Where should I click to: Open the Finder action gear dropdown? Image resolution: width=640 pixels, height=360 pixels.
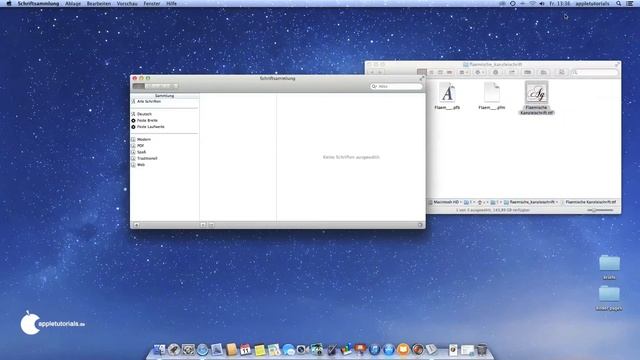pyautogui.click(x=479, y=72)
